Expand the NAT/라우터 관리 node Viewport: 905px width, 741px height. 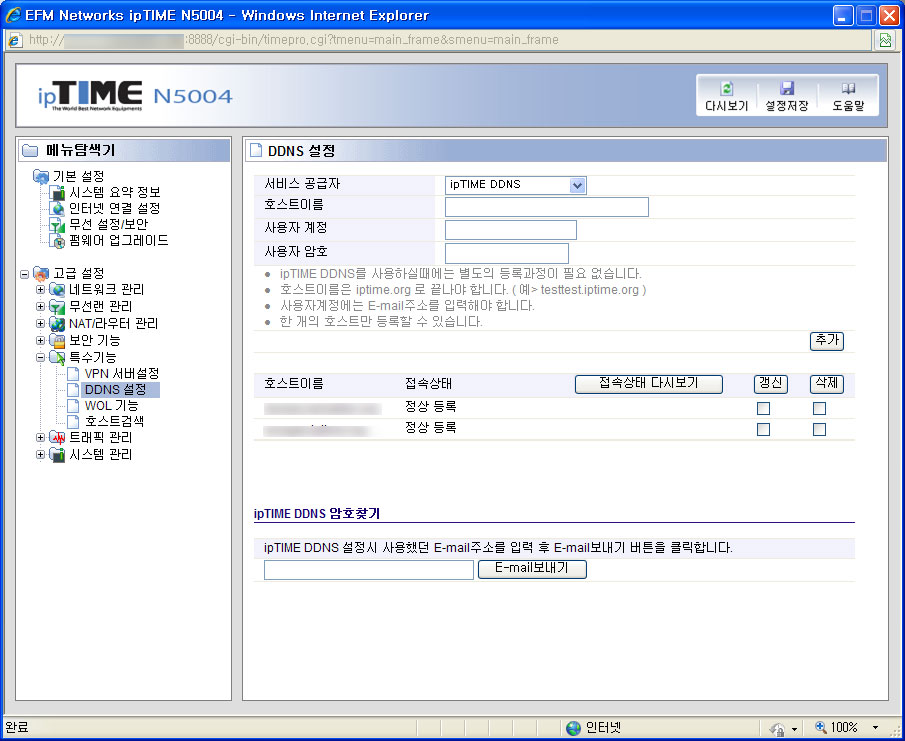(x=40, y=324)
